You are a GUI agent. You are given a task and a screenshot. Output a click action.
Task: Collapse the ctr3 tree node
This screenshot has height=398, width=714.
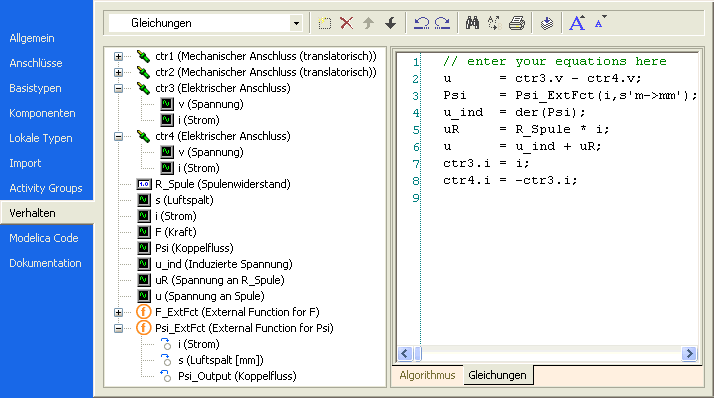click(x=118, y=88)
